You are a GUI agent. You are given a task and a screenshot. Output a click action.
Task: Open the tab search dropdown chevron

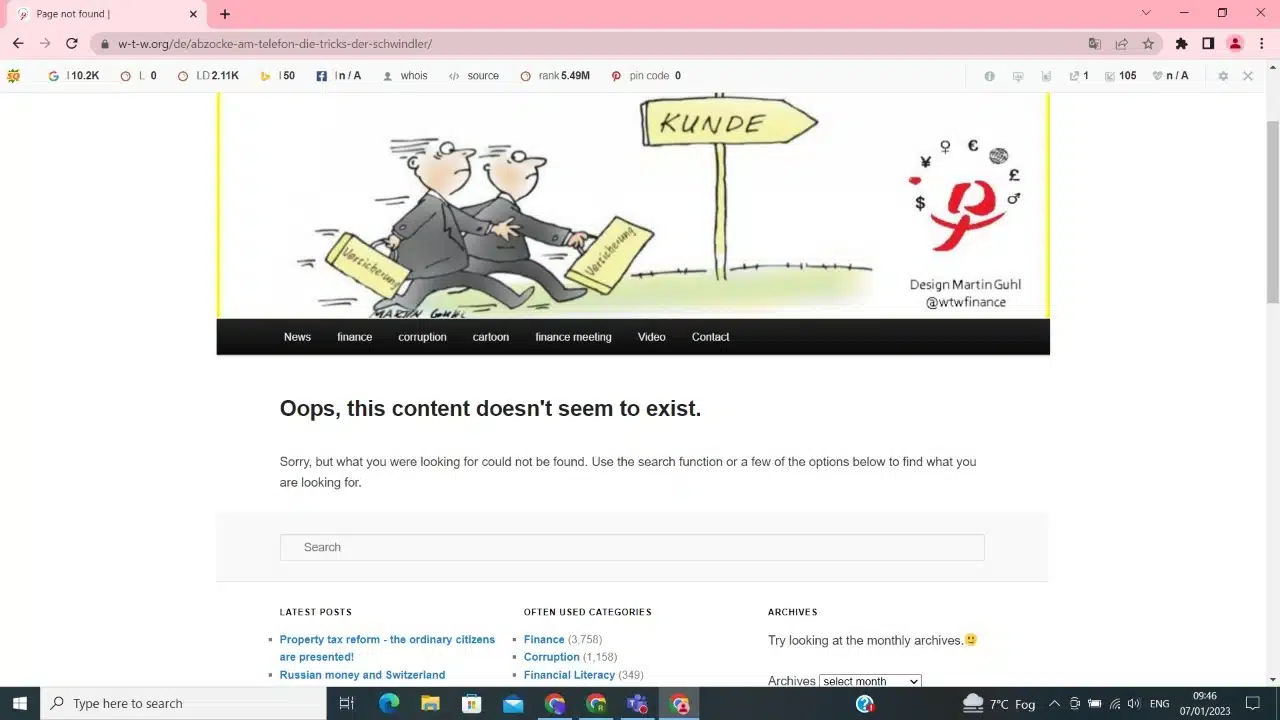click(x=1146, y=13)
